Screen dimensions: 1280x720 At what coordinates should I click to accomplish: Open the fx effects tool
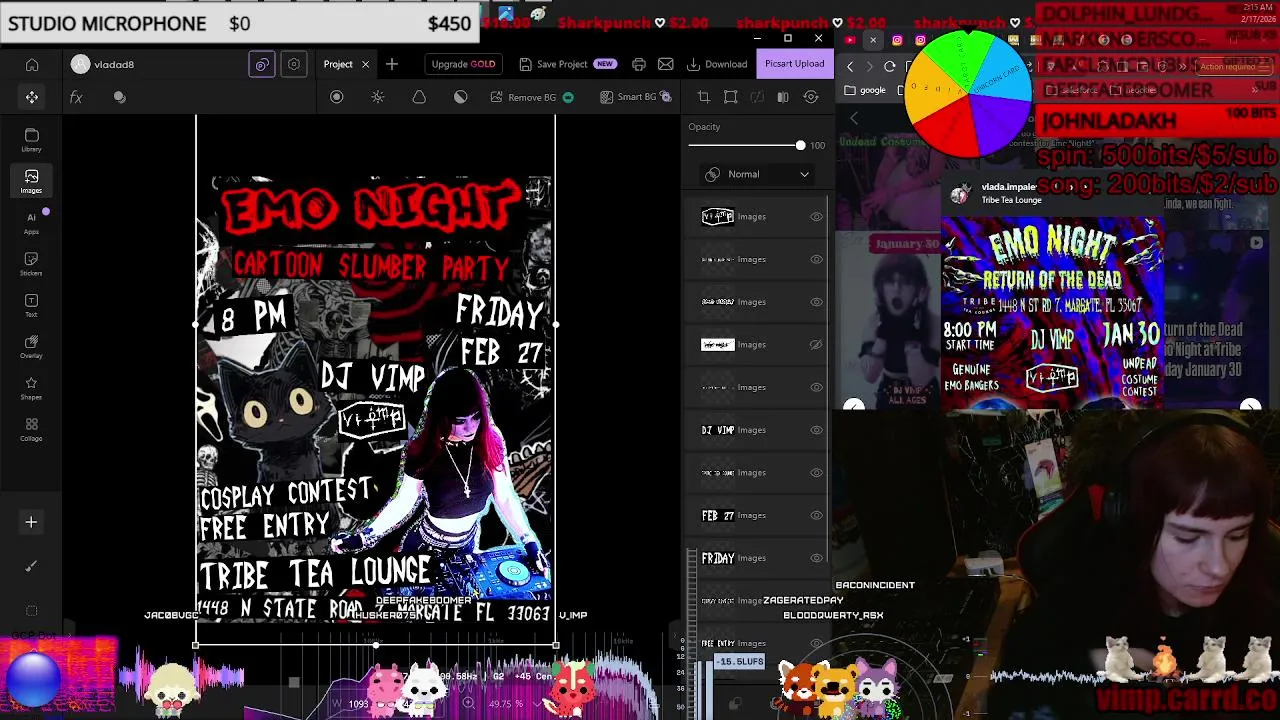(76, 97)
